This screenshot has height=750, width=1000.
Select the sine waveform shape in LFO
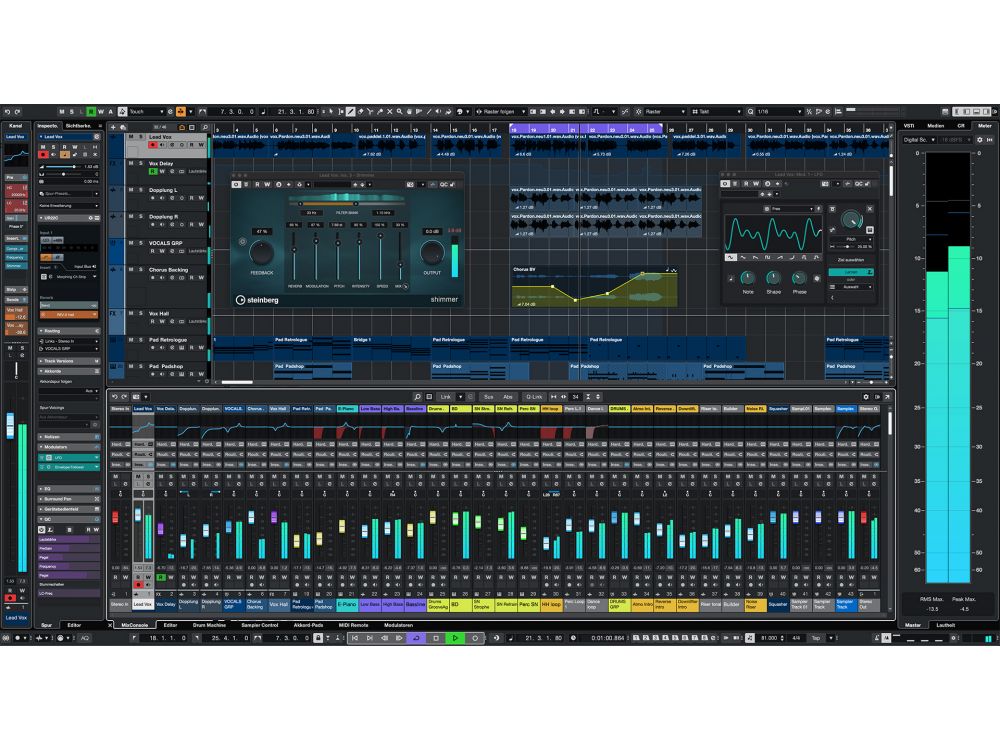731,257
